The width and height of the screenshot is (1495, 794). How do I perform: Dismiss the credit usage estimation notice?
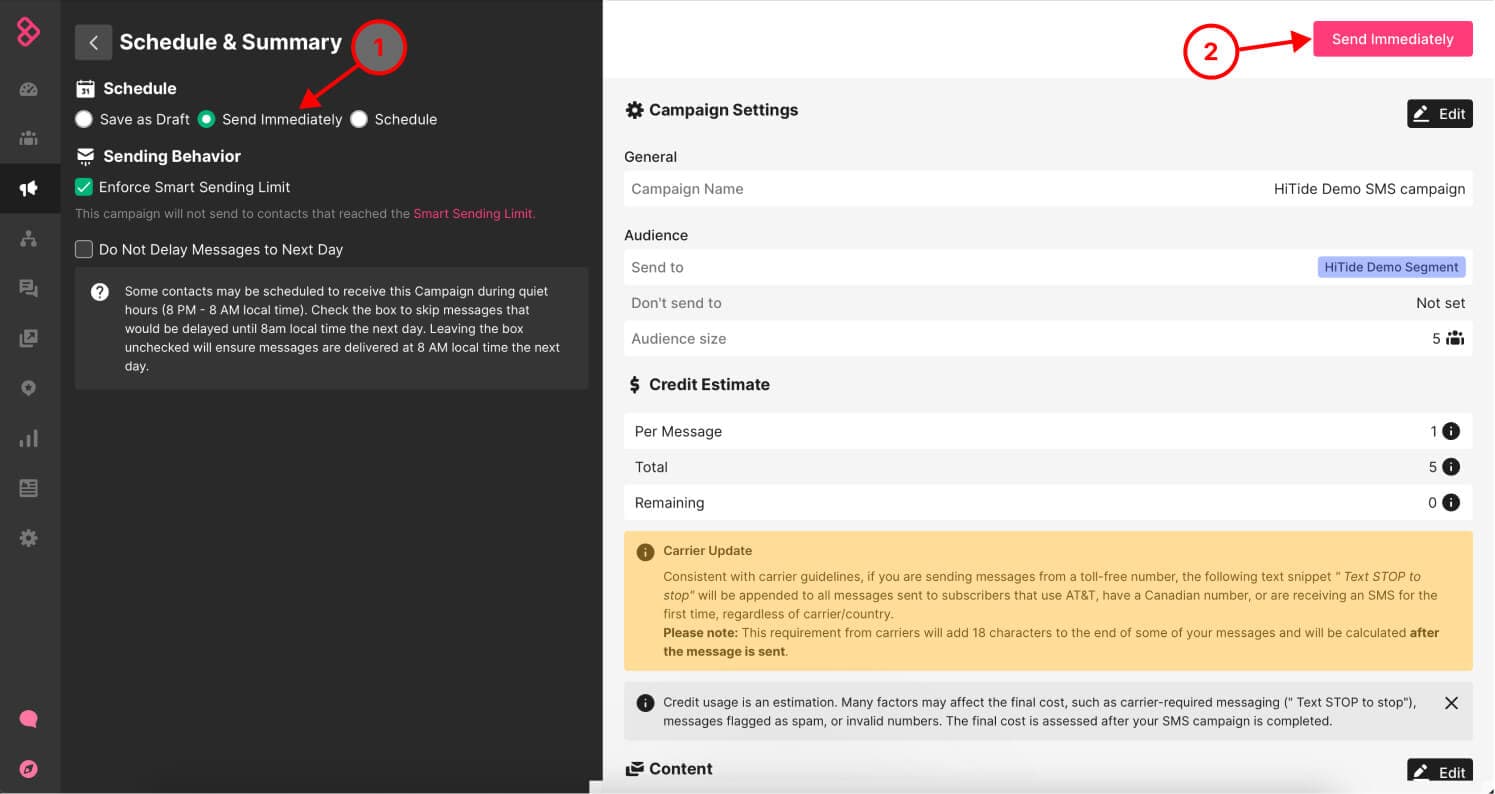click(x=1451, y=703)
